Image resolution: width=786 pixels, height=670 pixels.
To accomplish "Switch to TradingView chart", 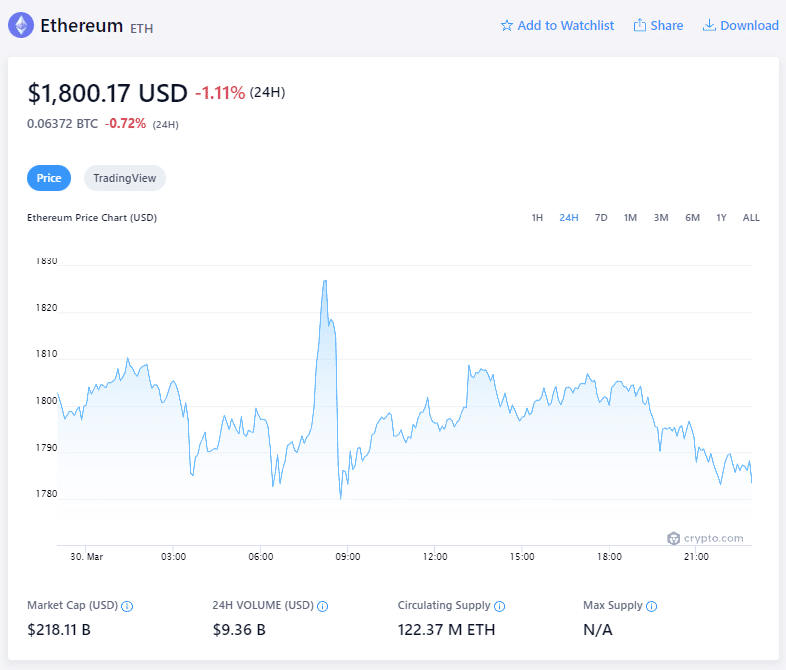I will click(125, 178).
